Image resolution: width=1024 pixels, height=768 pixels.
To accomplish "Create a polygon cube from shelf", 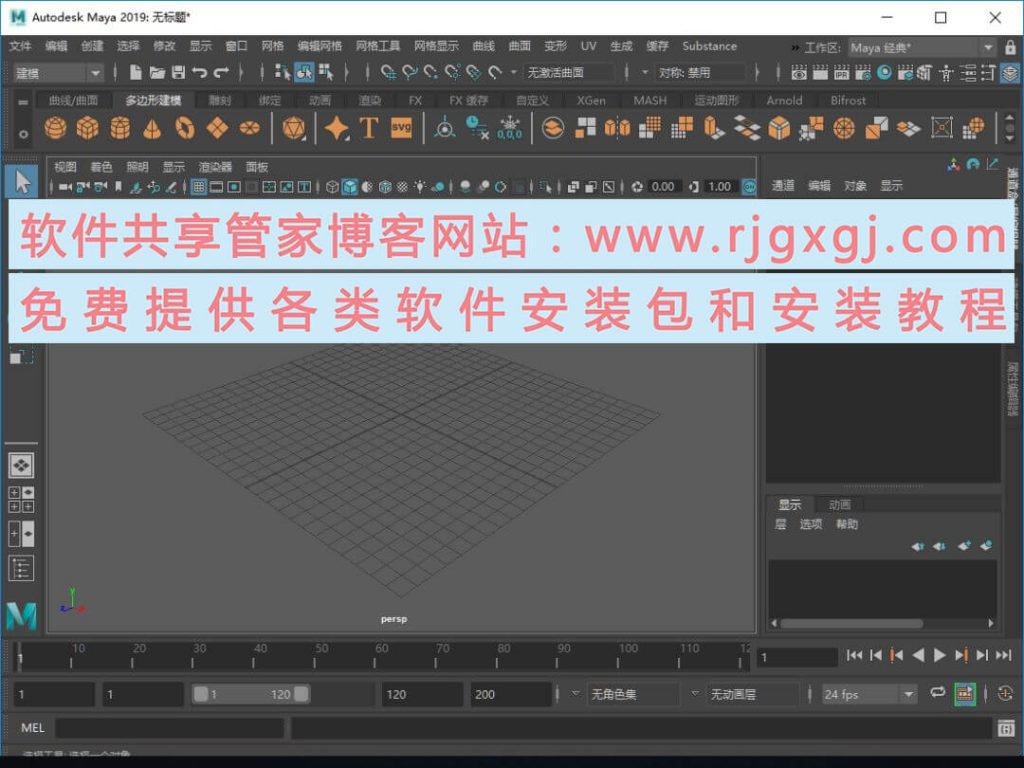I will tap(88, 127).
